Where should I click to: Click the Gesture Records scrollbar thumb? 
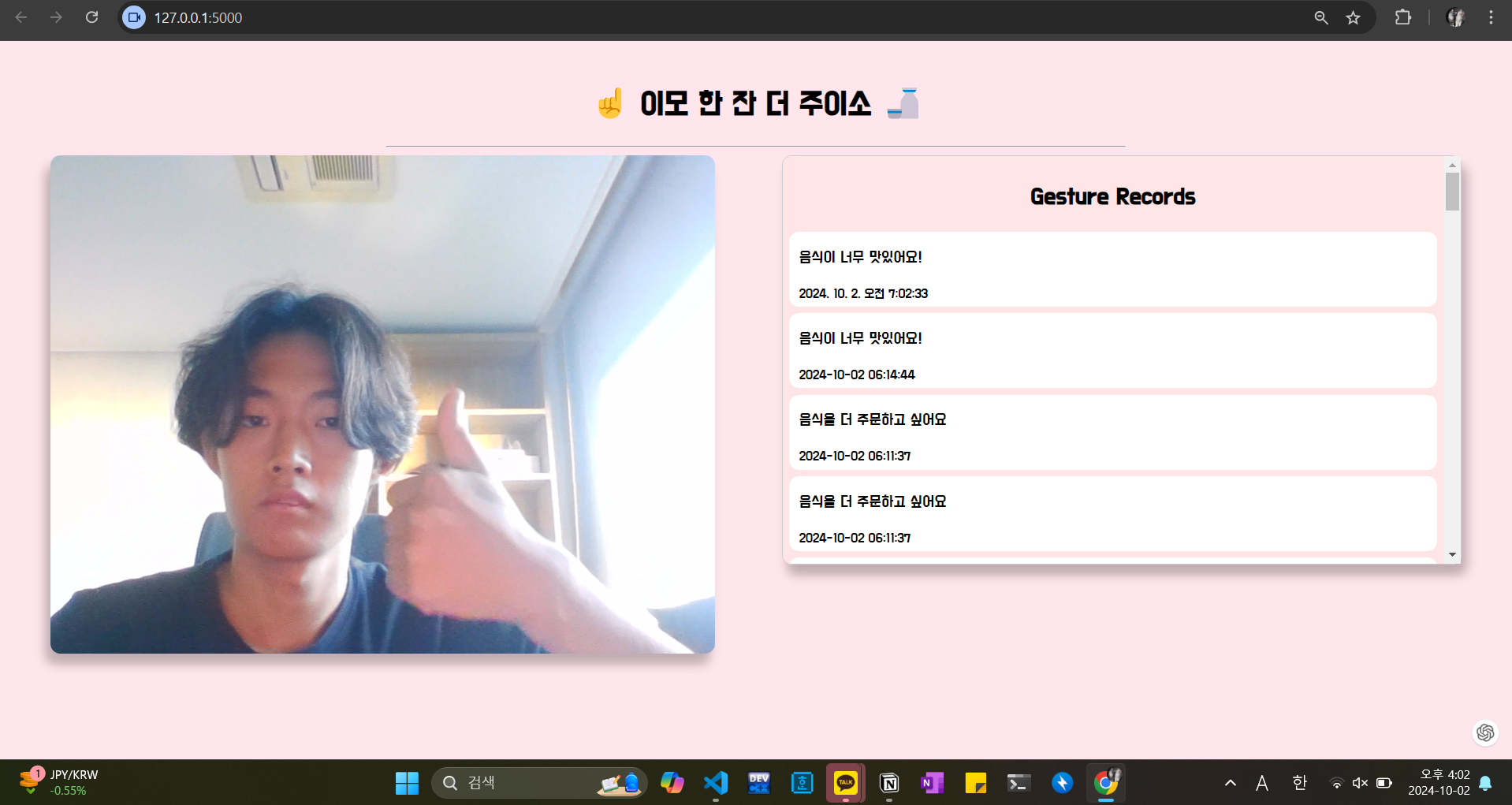click(x=1452, y=192)
